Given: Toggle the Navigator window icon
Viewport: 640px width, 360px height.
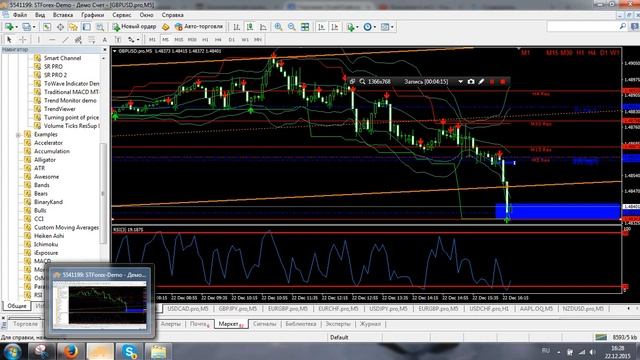Looking at the screenshot, I should pyautogui.click(x=73, y=27).
